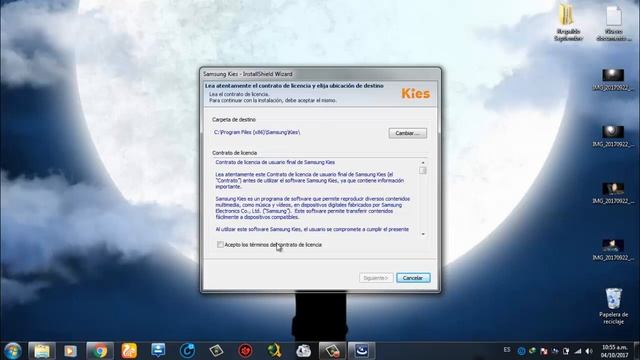
Task: Open File Explorer from the taskbar
Action: click(x=42, y=351)
